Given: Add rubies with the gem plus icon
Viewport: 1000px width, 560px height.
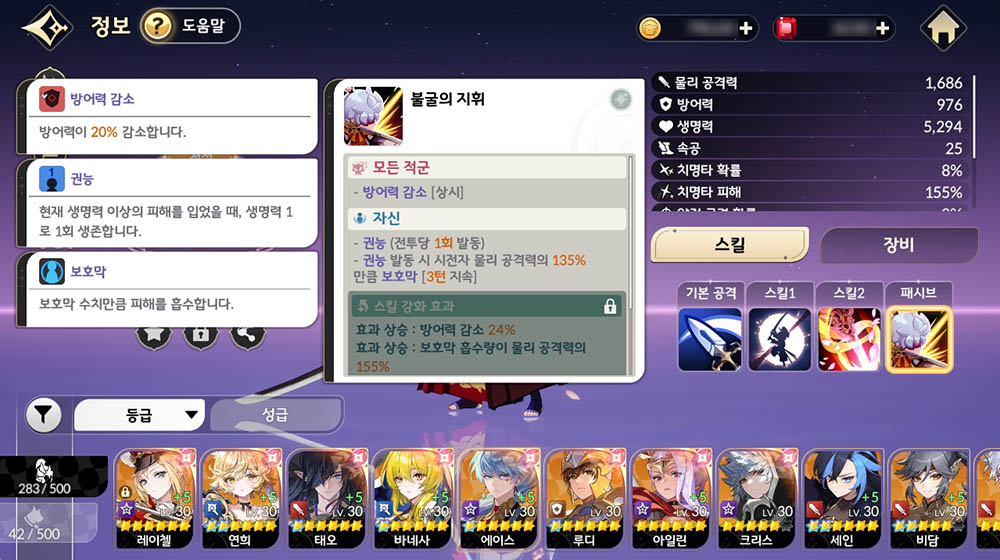Looking at the screenshot, I should [x=883, y=28].
